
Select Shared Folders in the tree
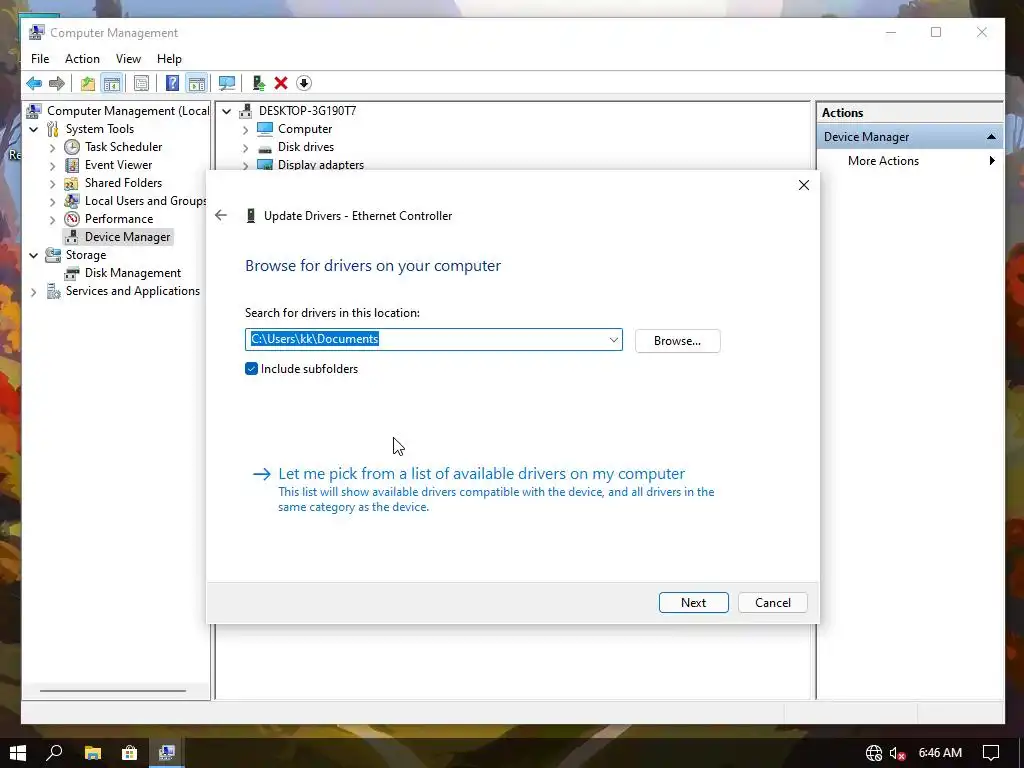(x=123, y=183)
